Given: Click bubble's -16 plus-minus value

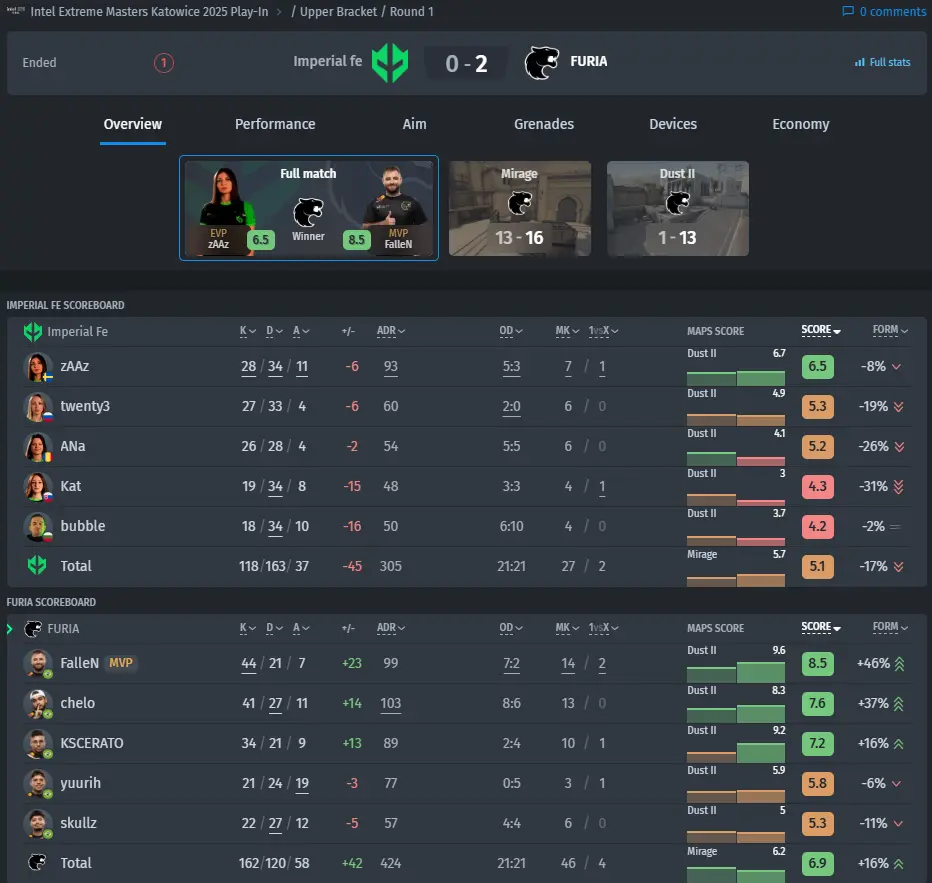Looking at the screenshot, I should click(352, 526).
